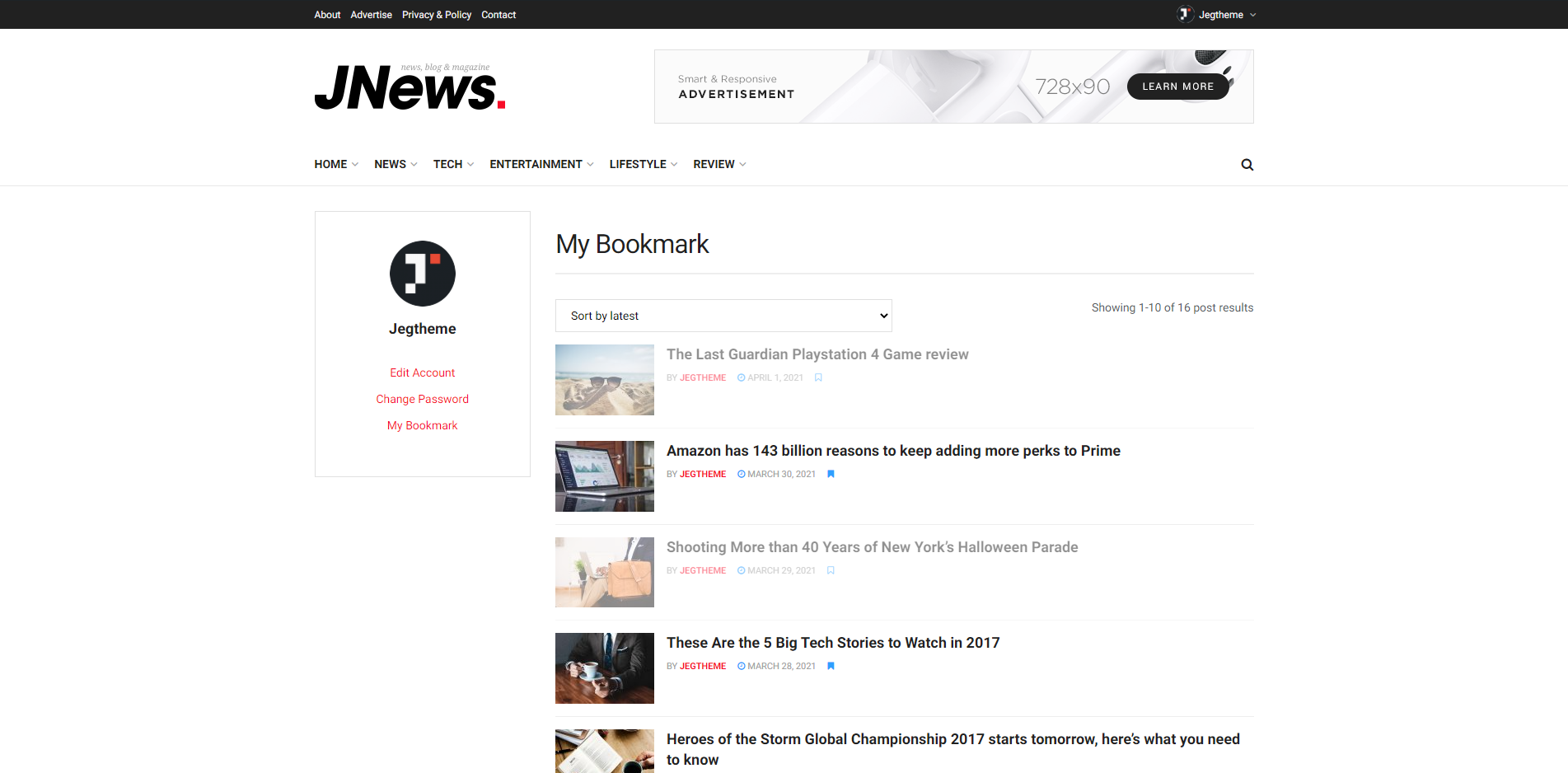The image size is (1568, 773).
Task: Open the Sort by latest dropdown
Action: pyautogui.click(x=723, y=316)
